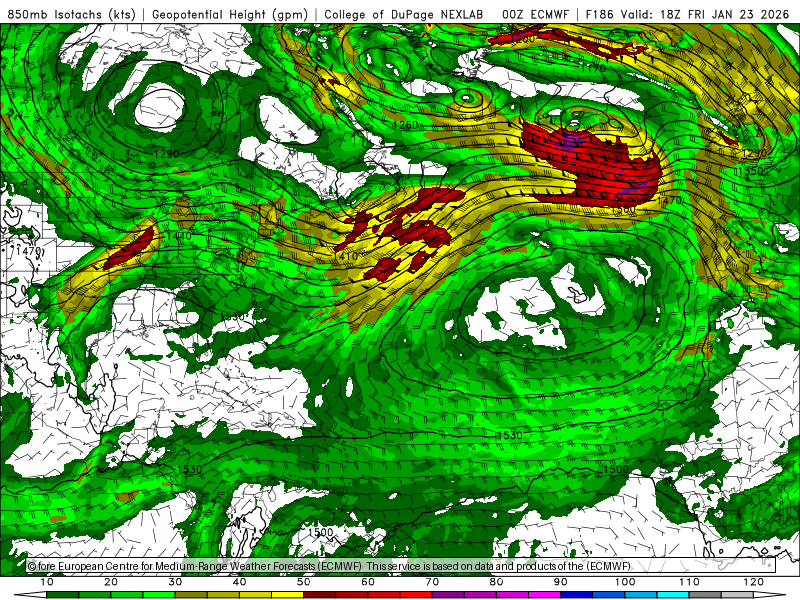Screen dimensions: 800x600
Task: Click the cyan swatch left of 110
Action: pyautogui.click(x=673, y=595)
